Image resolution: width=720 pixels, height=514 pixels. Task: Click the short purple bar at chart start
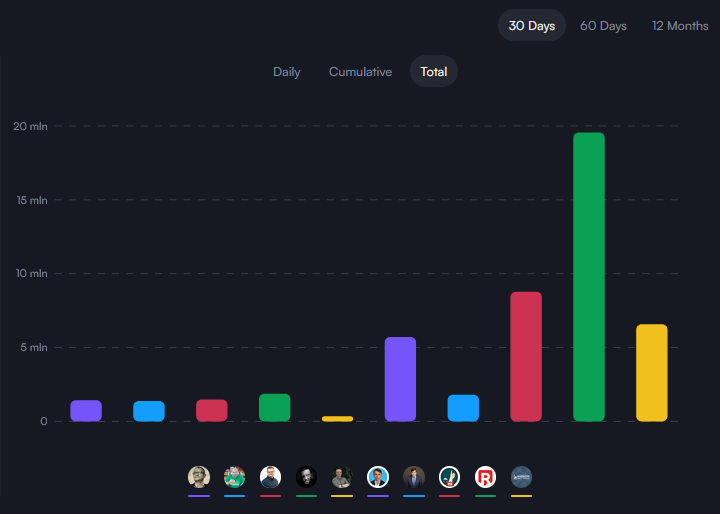(x=86, y=411)
